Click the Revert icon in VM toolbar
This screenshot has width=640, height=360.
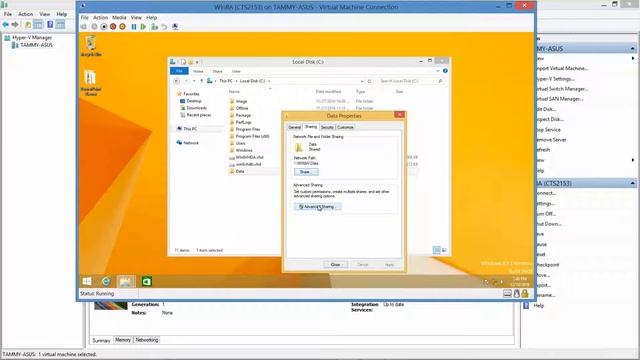pyautogui.click(x=164, y=27)
